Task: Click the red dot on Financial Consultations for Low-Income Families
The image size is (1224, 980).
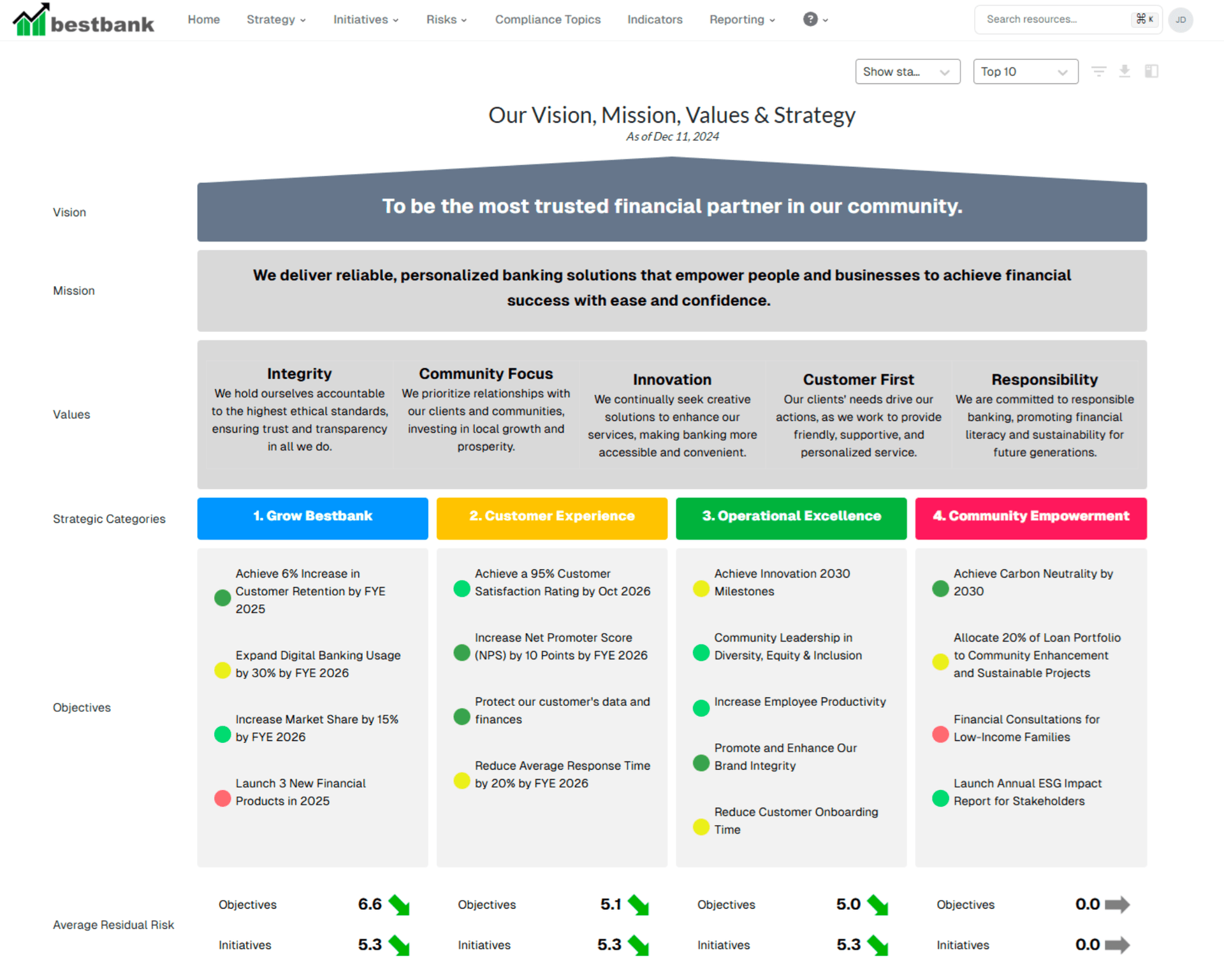Action: click(x=940, y=734)
